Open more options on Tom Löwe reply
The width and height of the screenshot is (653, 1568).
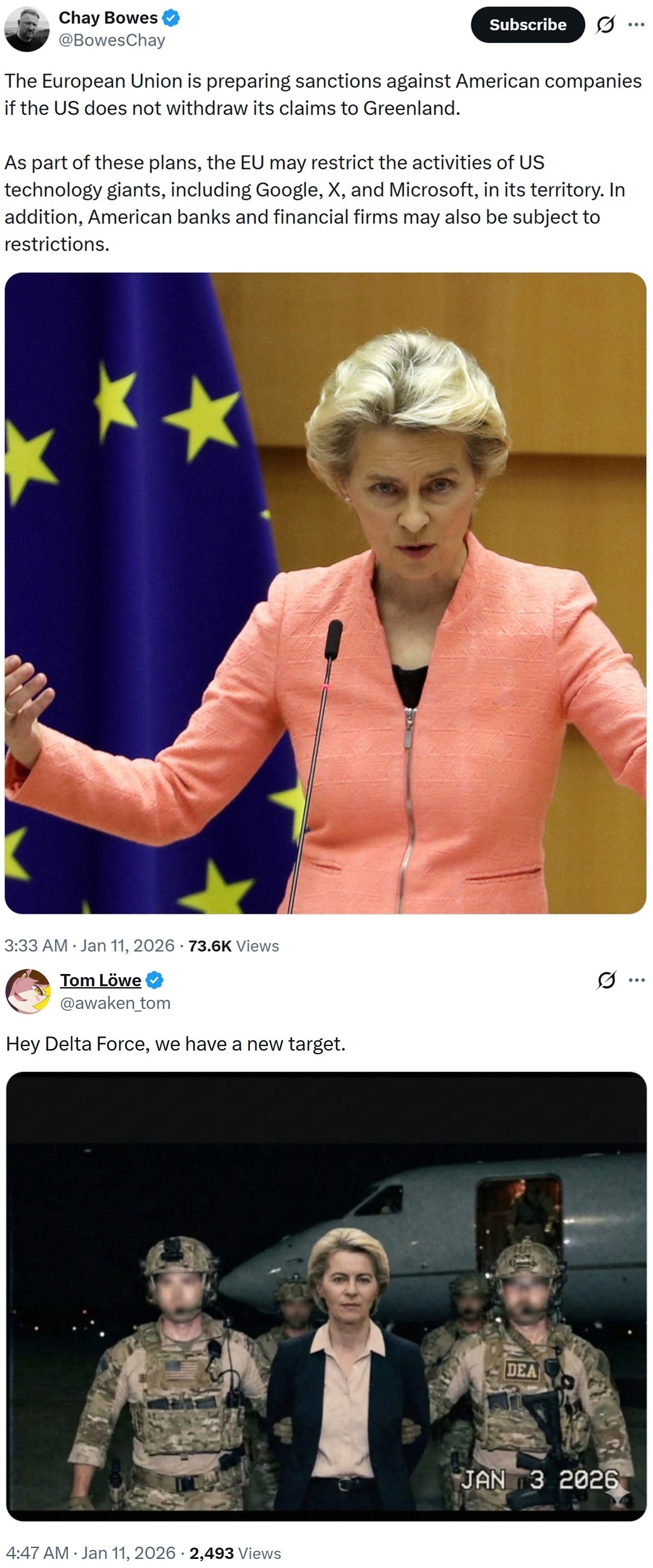637,980
